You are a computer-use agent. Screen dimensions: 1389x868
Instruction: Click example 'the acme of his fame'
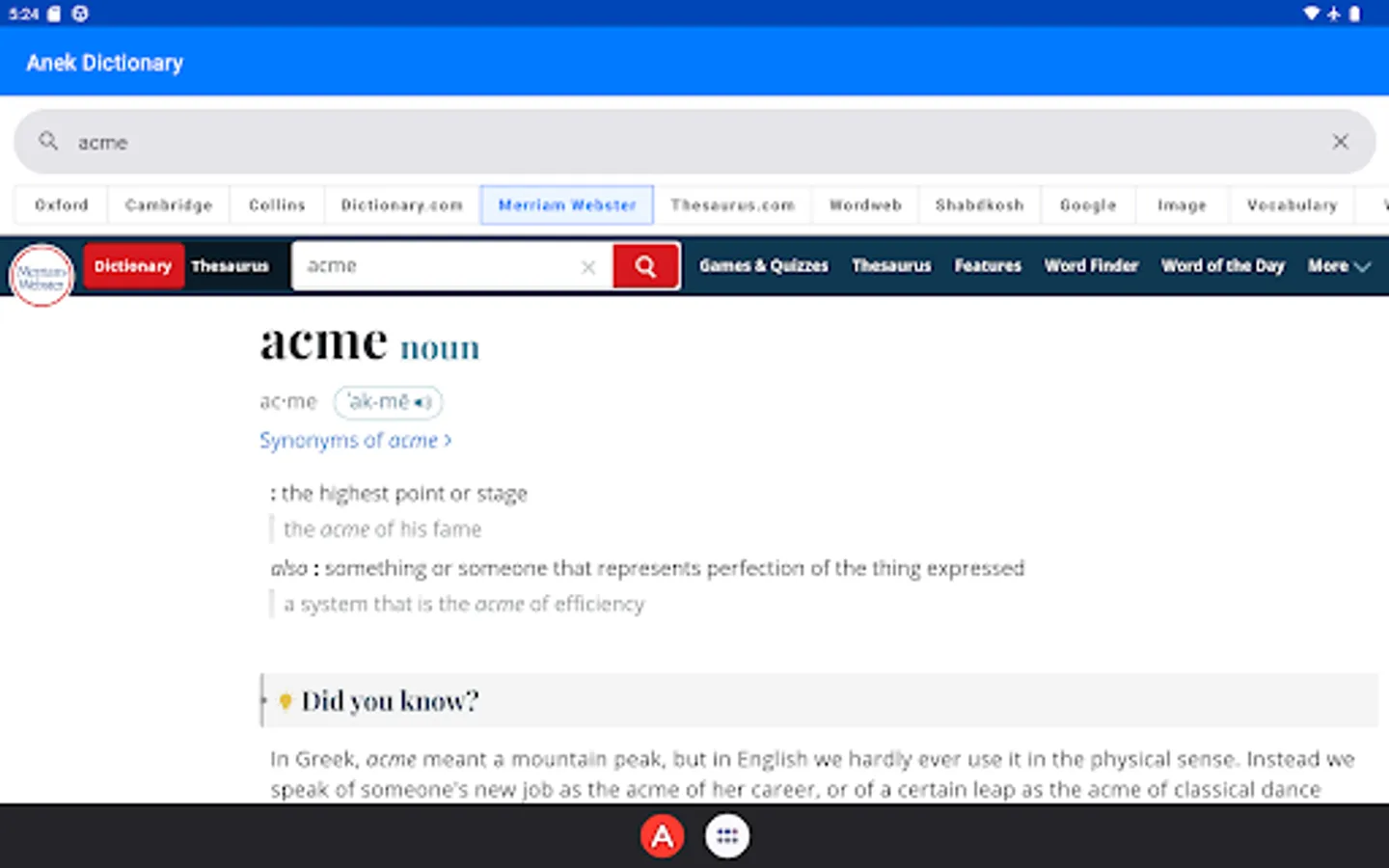[x=382, y=529]
